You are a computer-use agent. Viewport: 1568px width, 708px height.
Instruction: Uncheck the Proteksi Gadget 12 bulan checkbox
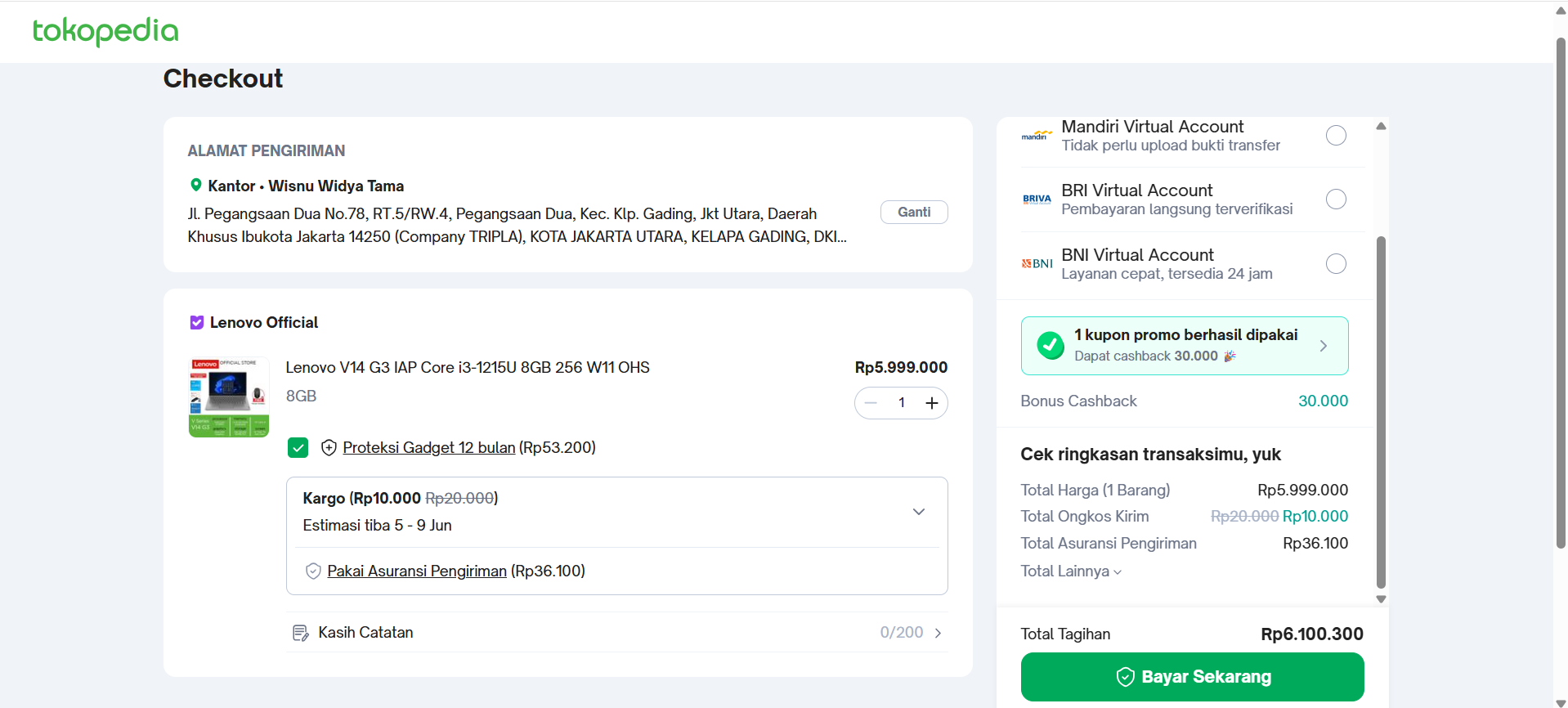click(298, 447)
